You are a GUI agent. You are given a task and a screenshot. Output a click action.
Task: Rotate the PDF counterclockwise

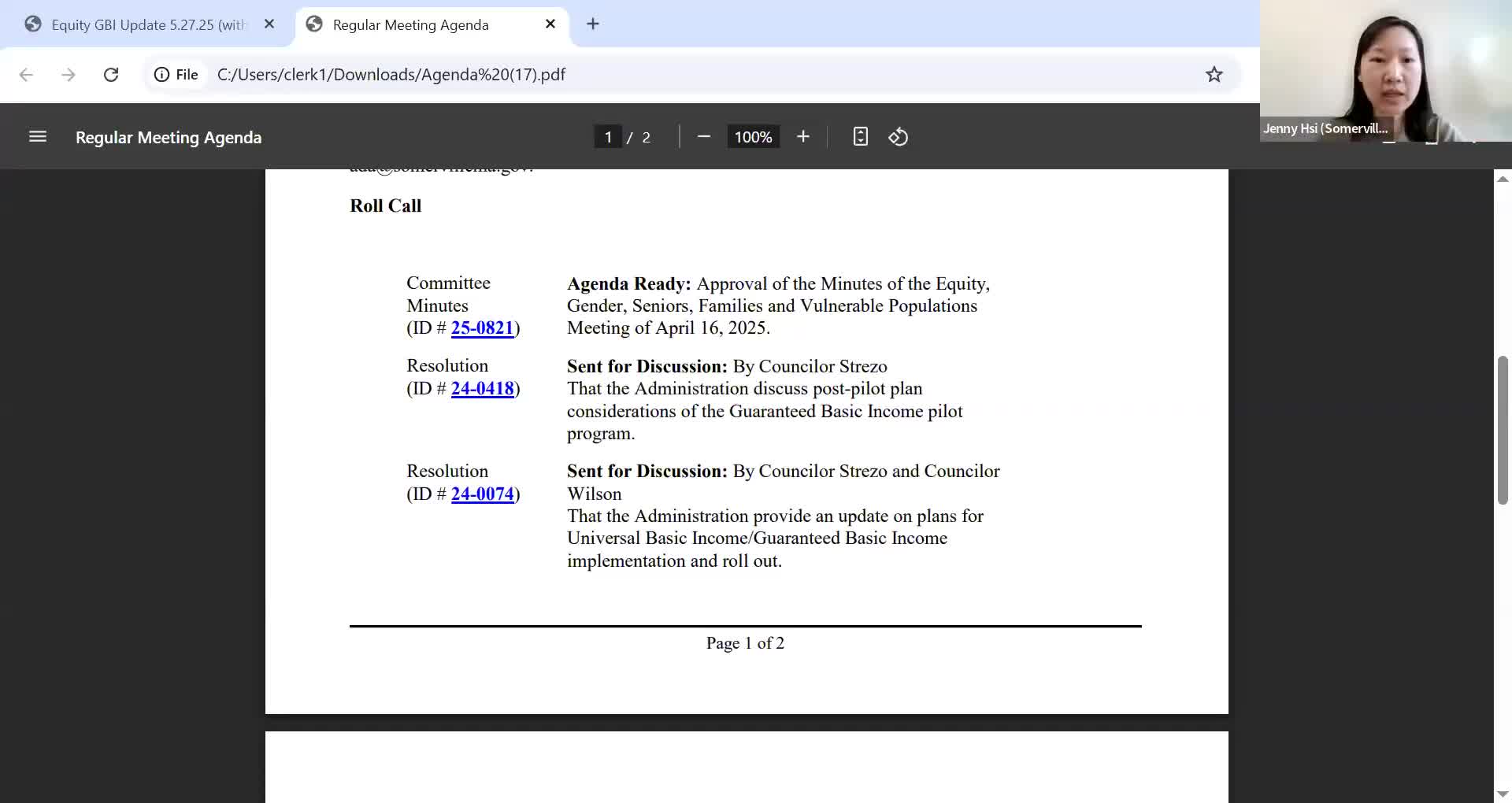point(899,137)
